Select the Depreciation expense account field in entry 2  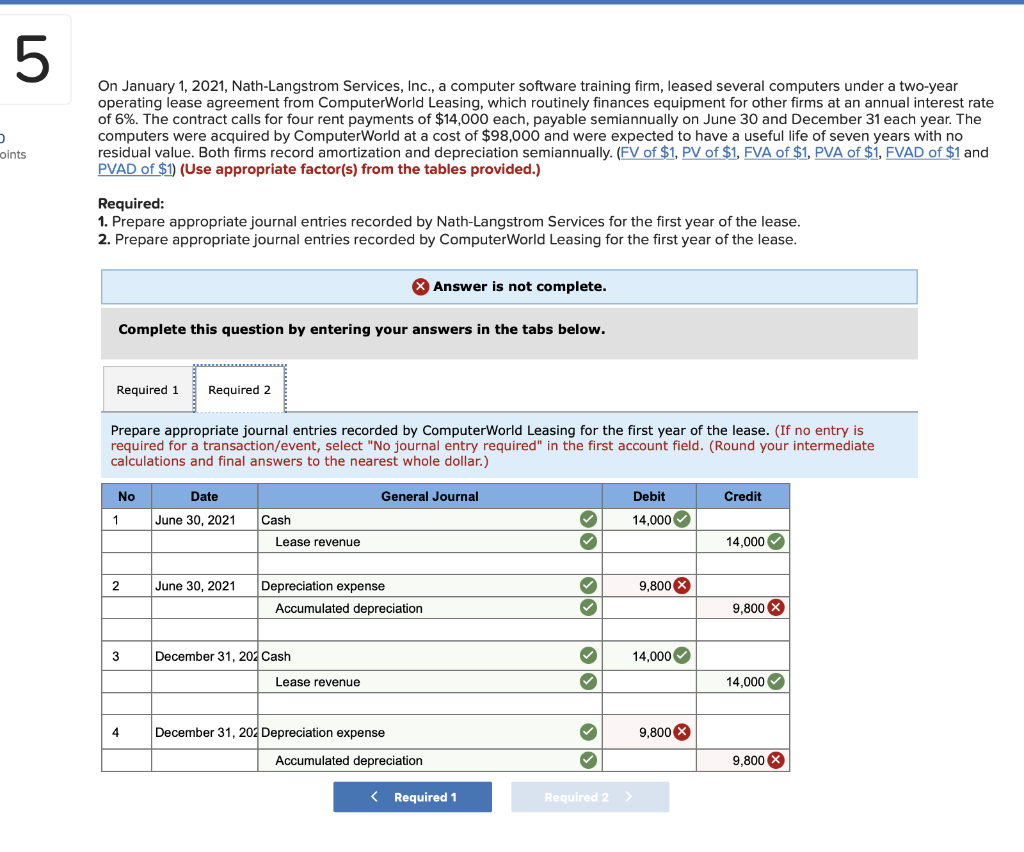coord(430,586)
